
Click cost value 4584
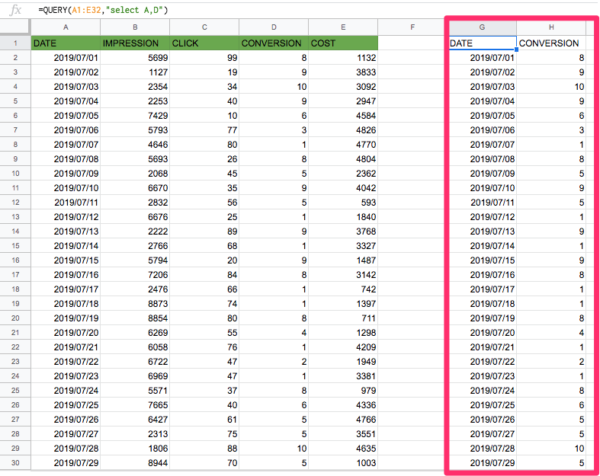click(x=343, y=116)
